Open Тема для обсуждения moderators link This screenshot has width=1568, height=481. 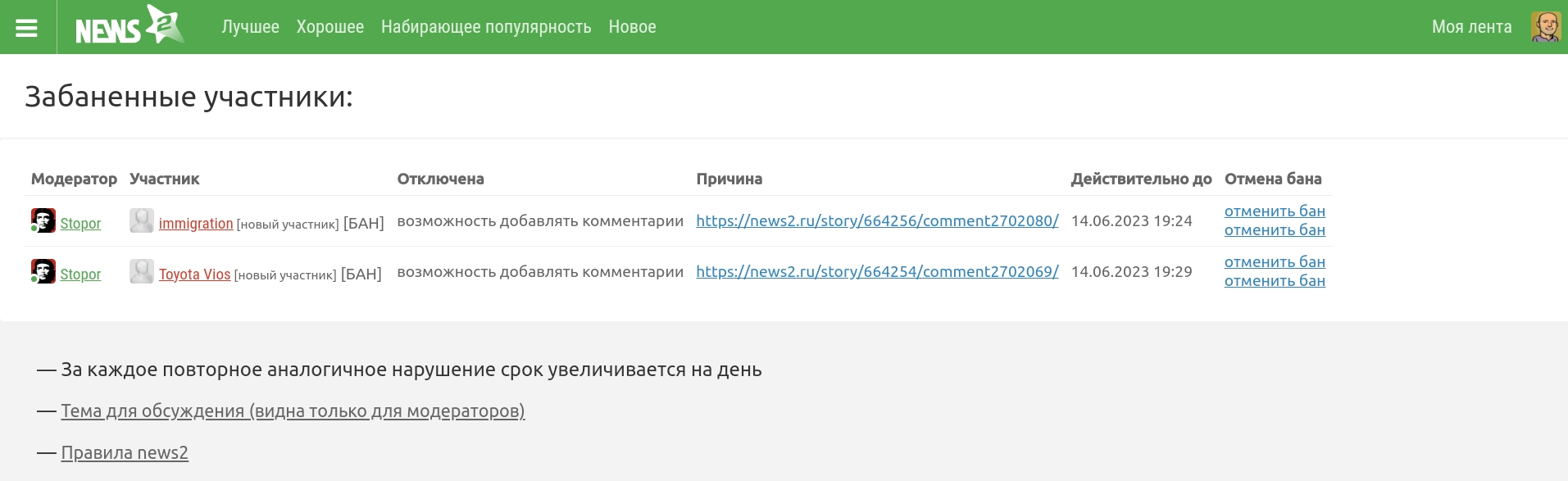click(x=293, y=411)
